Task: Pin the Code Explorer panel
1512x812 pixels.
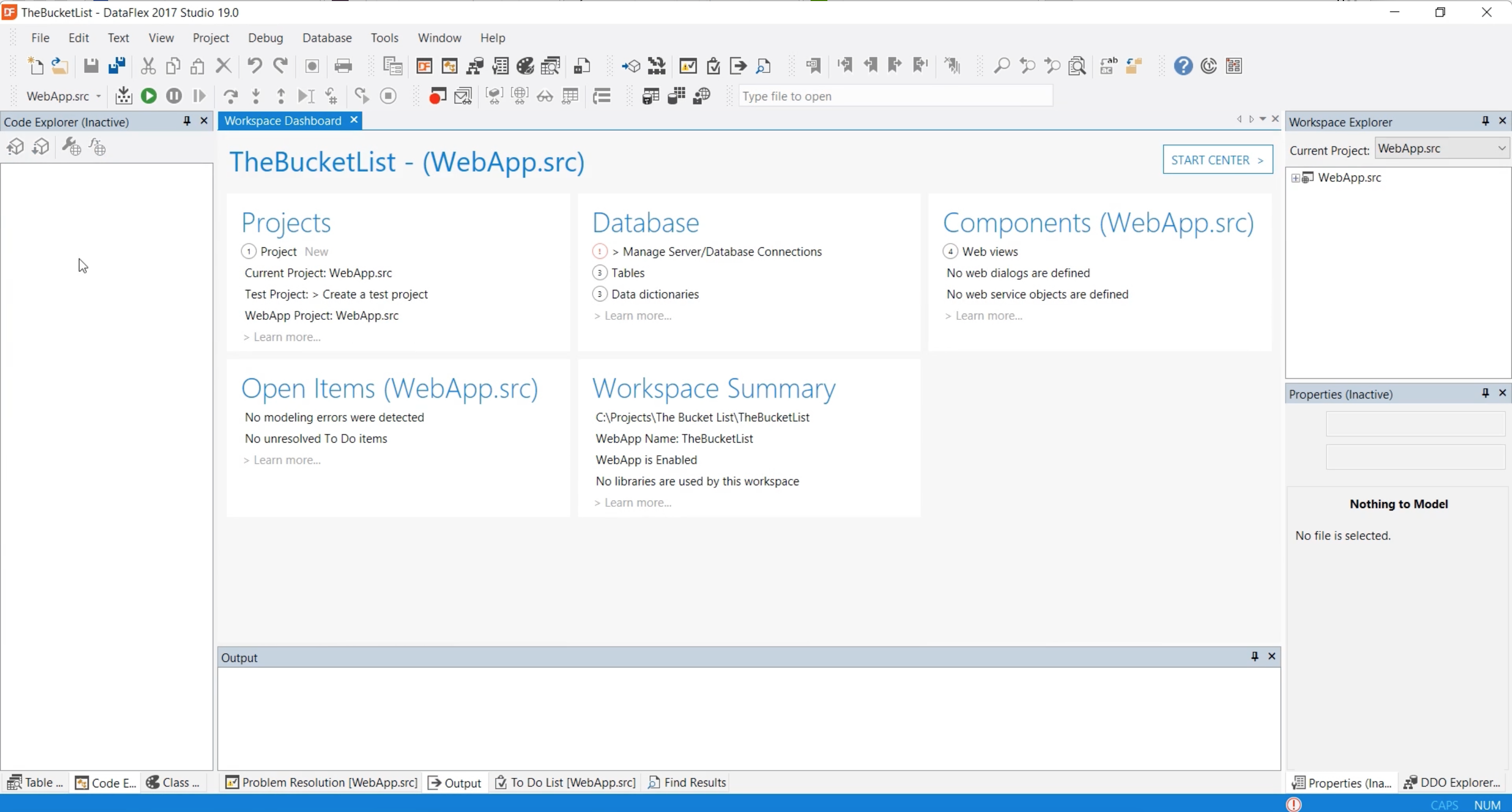Action: coord(187,121)
